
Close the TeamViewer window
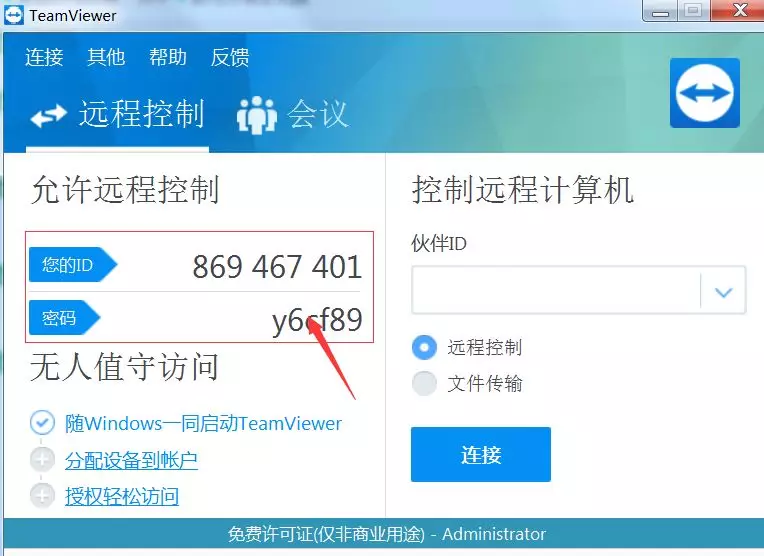(740, 10)
